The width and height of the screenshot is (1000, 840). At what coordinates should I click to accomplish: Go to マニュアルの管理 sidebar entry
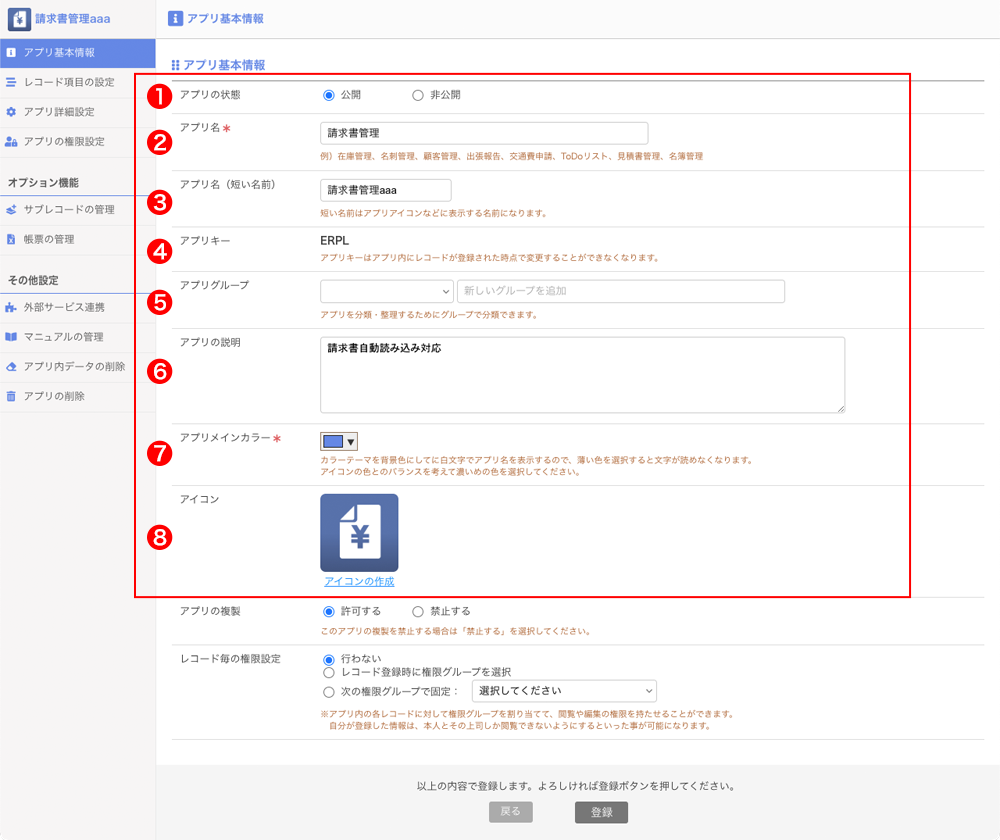tap(77, 337)
